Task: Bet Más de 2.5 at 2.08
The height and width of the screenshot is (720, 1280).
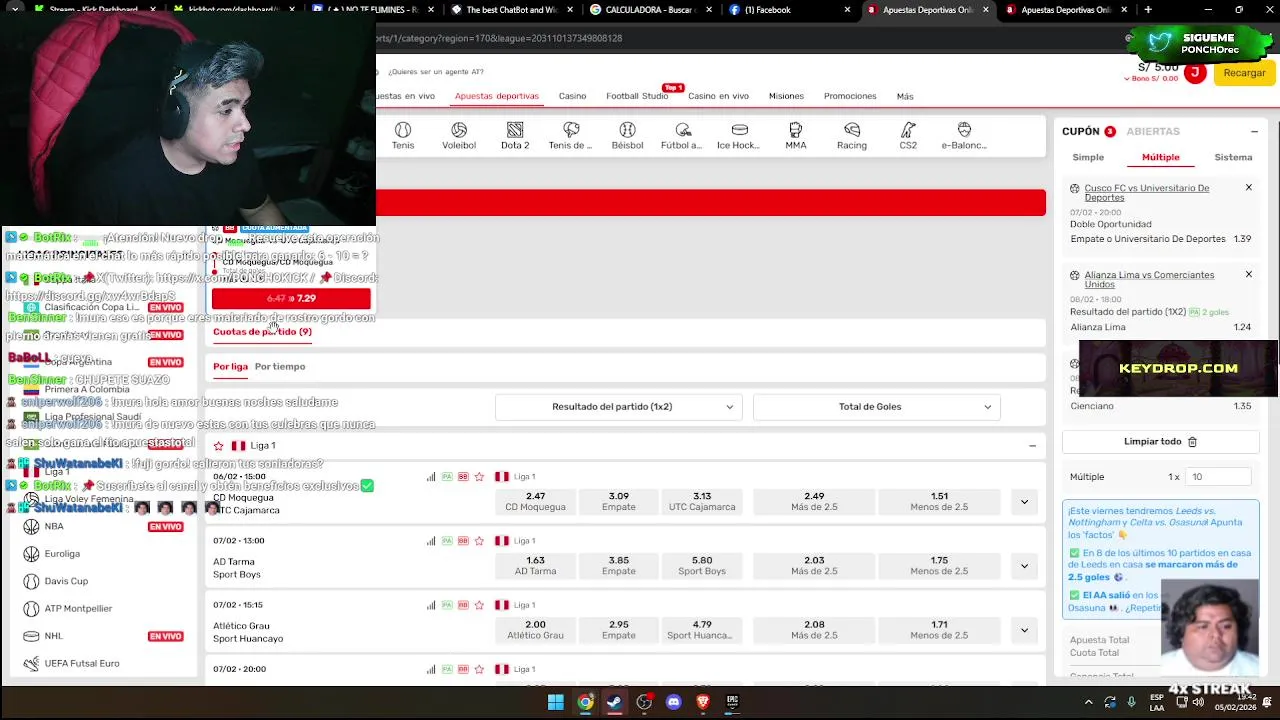Action: coord(814,629)
